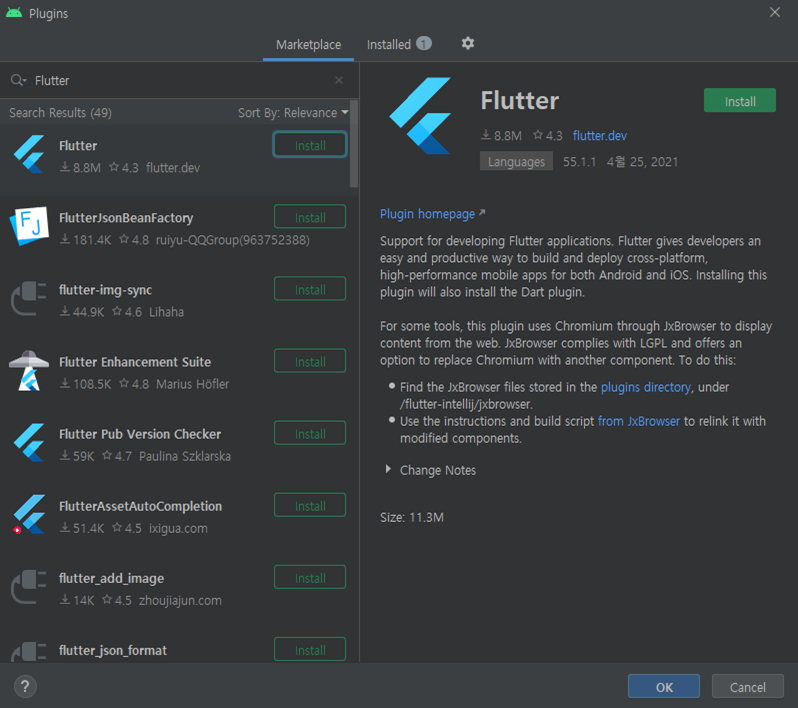This screenshot has width=798, height=708.
Task: Install the FlutterJsonBeanFactory plugin
Action: pos(310,217)
